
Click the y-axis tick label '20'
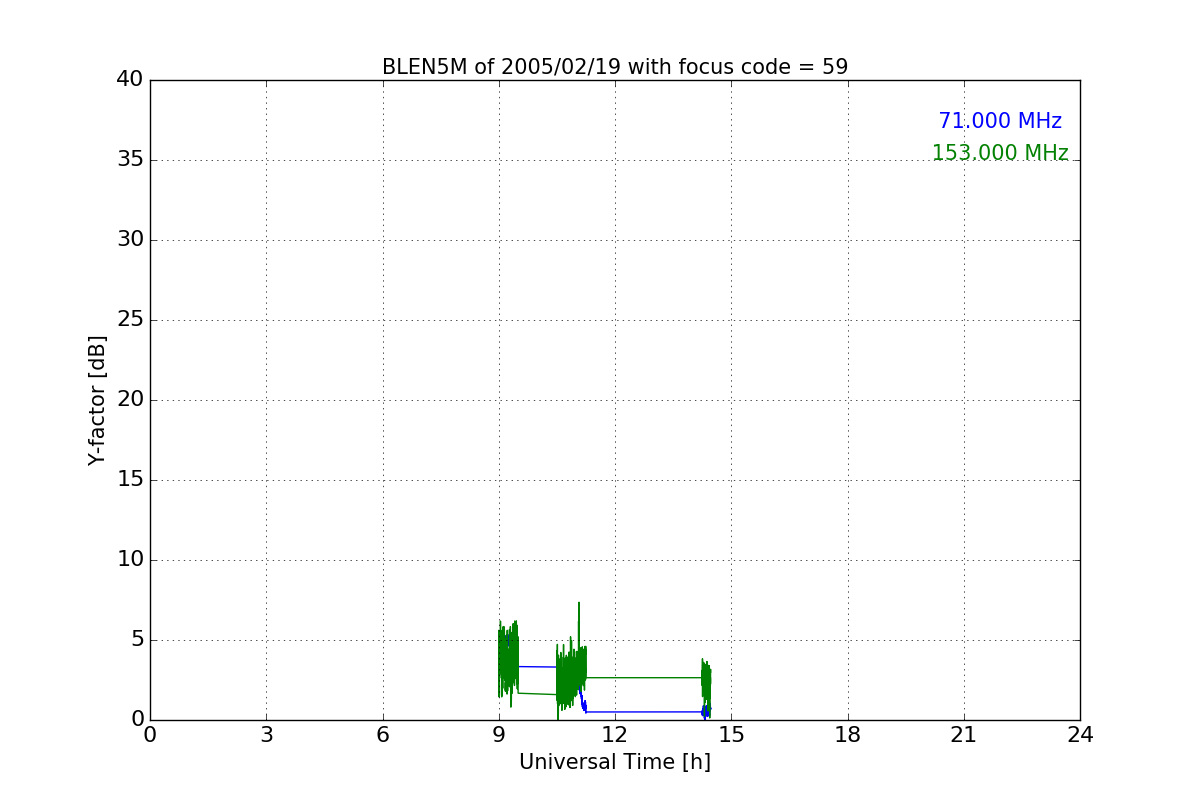[x=130, y=400]
